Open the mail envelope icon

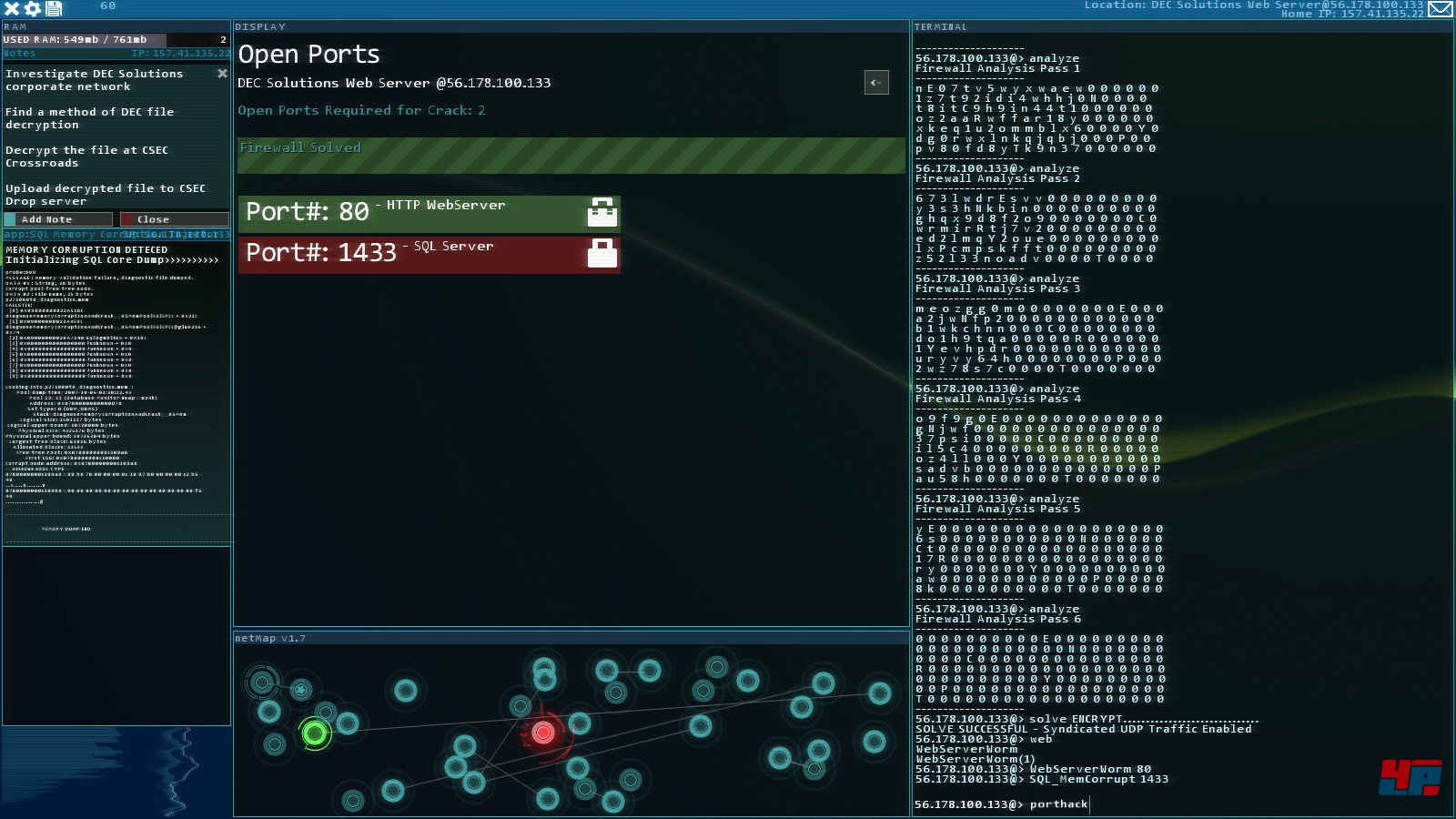[x=1440, y=9]
